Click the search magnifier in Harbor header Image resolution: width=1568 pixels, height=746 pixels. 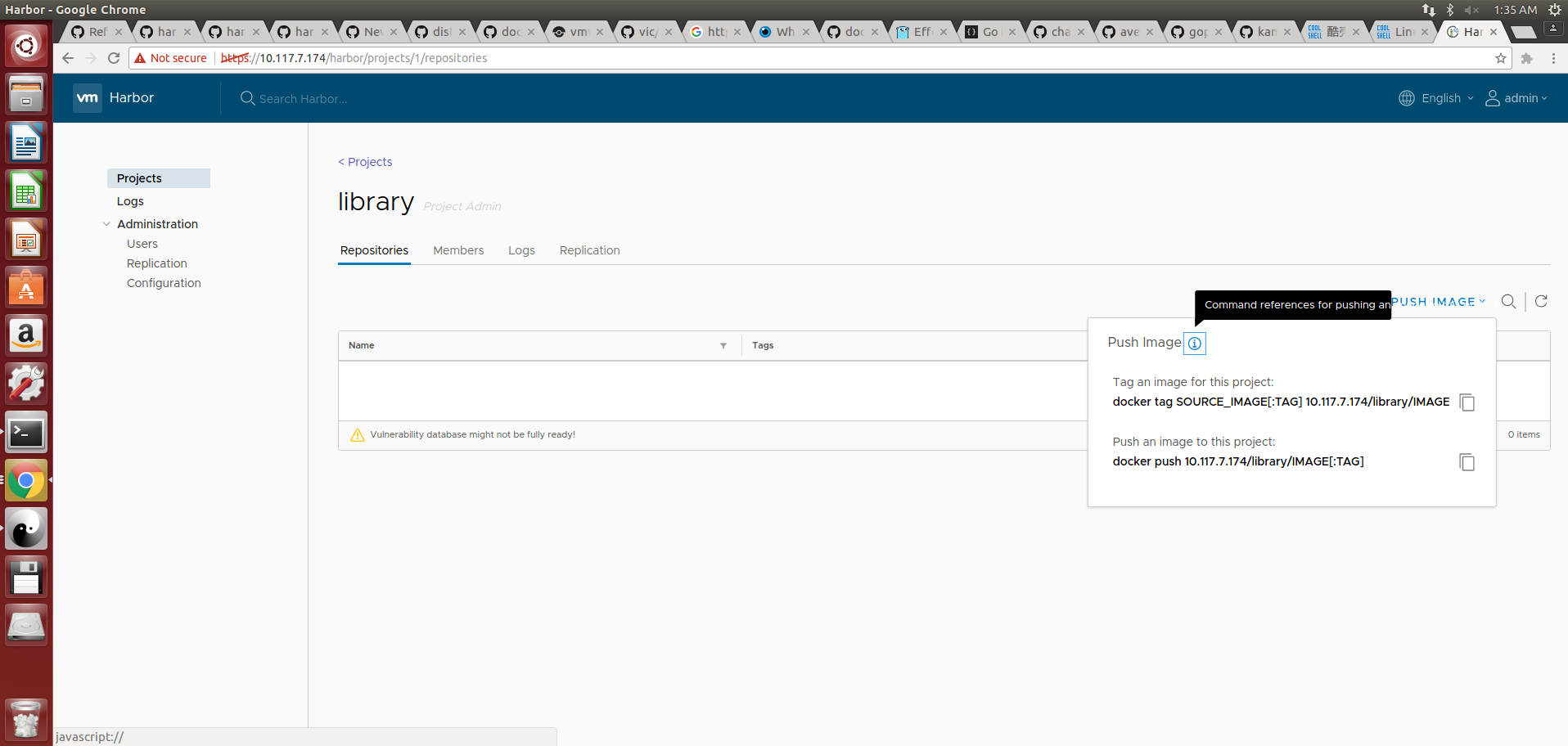(247, 98)
